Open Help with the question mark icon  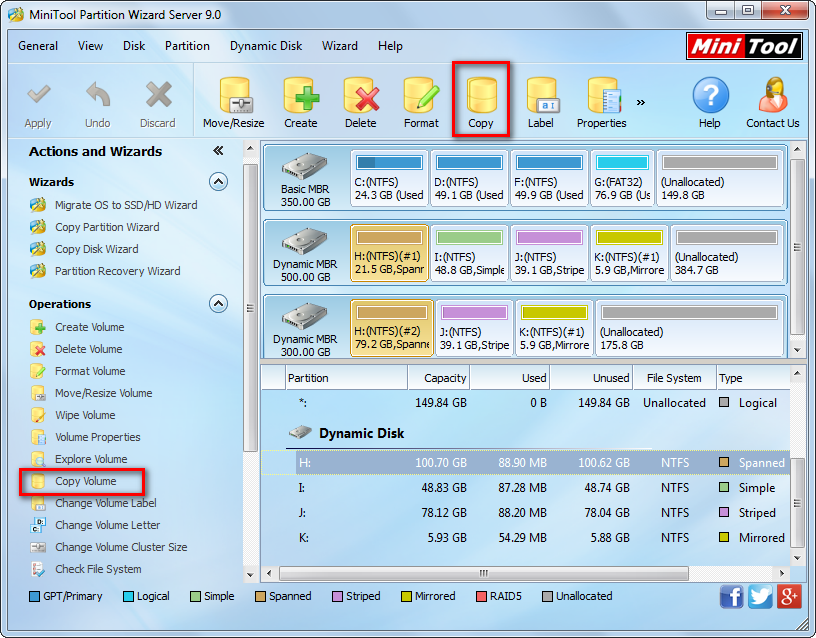tap(710, 95)
